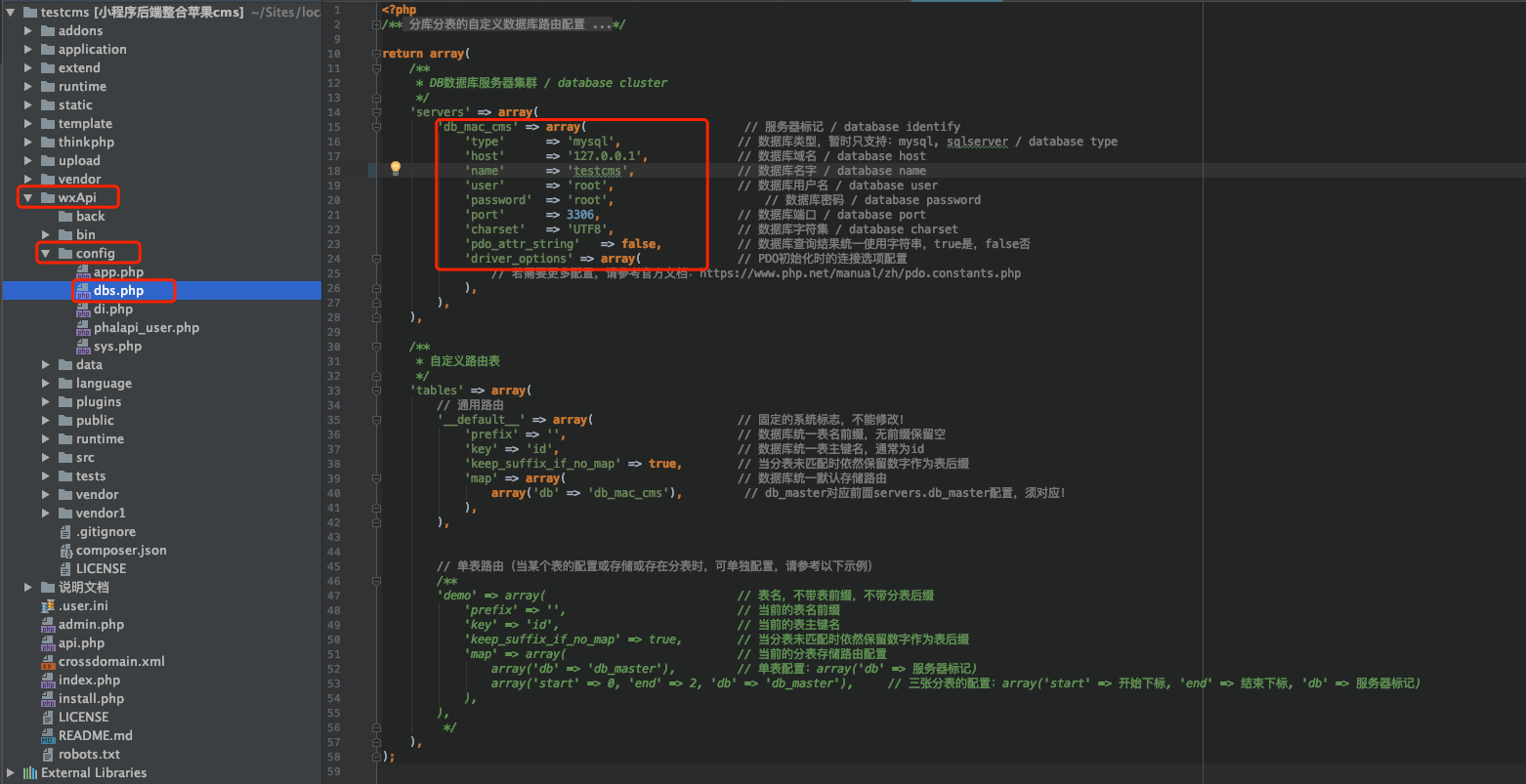Expand the public folder arrow
1526x784 pixels.
(46, 421)
